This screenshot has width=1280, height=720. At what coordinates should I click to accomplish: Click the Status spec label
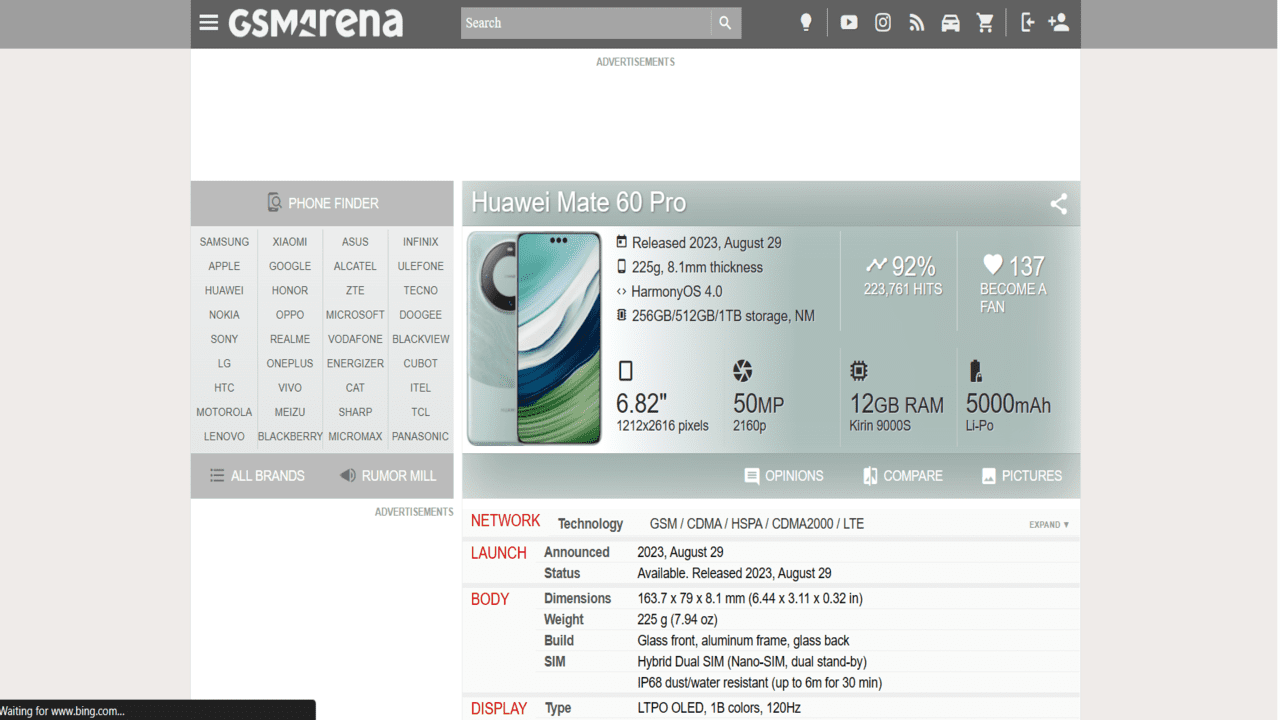[x=561, y=574]
